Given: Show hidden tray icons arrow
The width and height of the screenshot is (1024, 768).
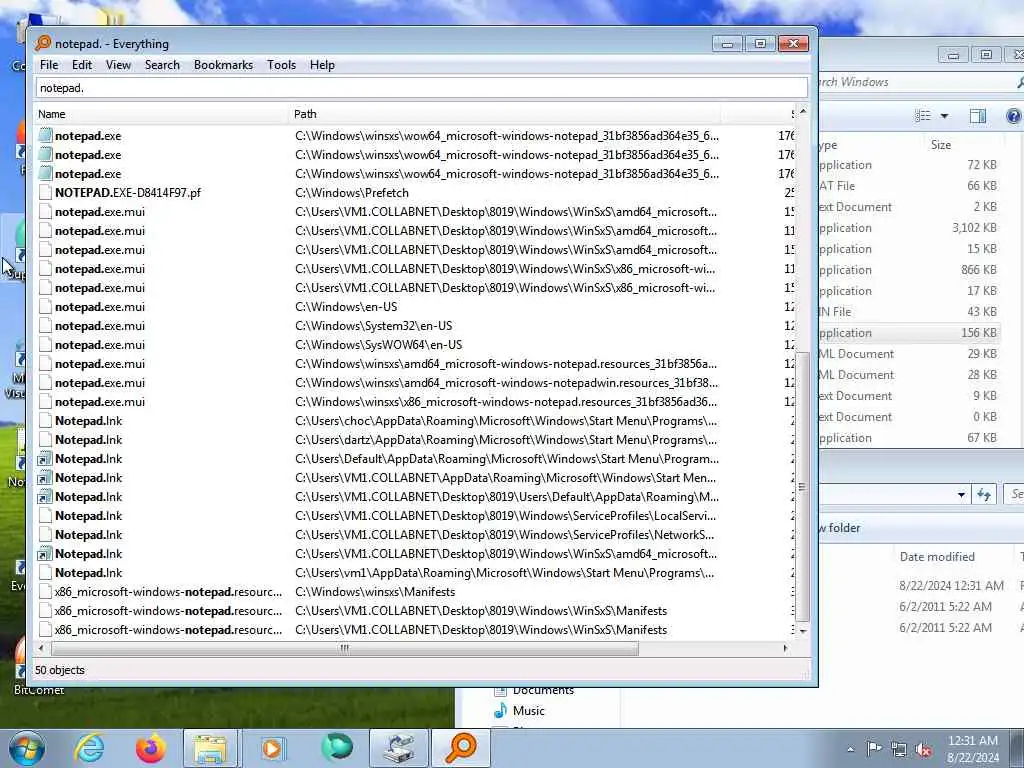Looking at the screenshot, I should [x=850, y=750].
